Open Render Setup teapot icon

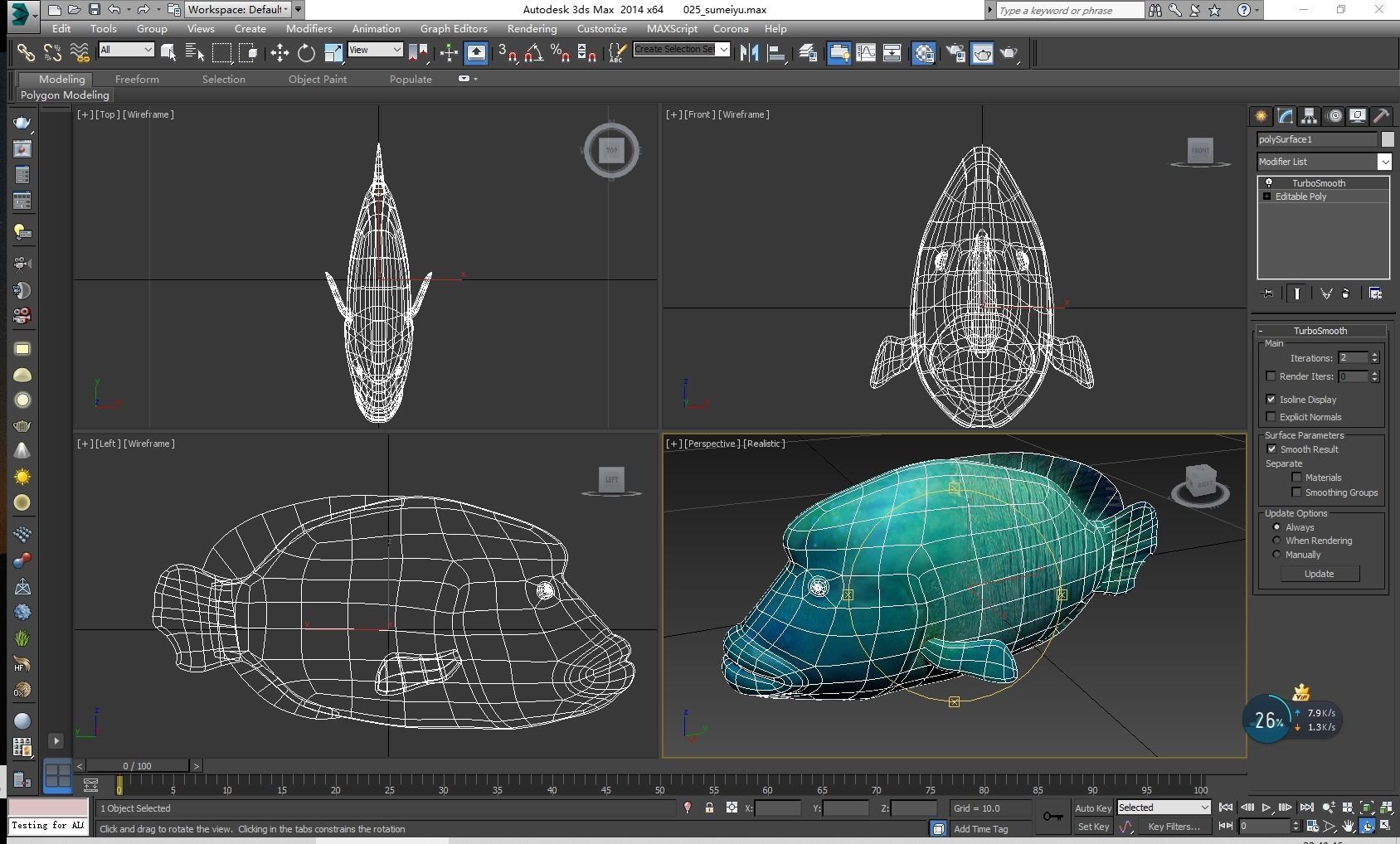coord(955,53)
